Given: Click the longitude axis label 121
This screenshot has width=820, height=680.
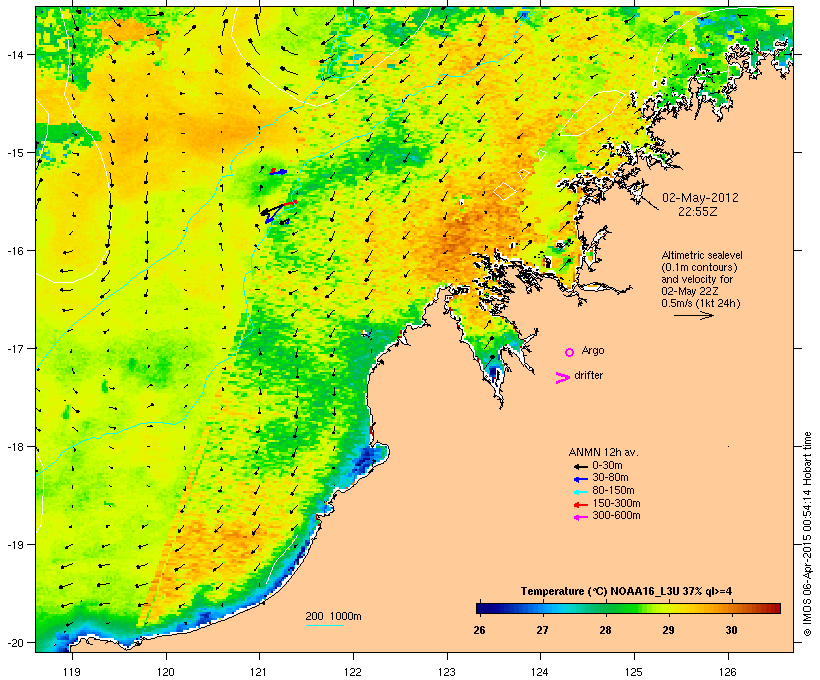Looking at the screenshot, I should coord(259,672).
